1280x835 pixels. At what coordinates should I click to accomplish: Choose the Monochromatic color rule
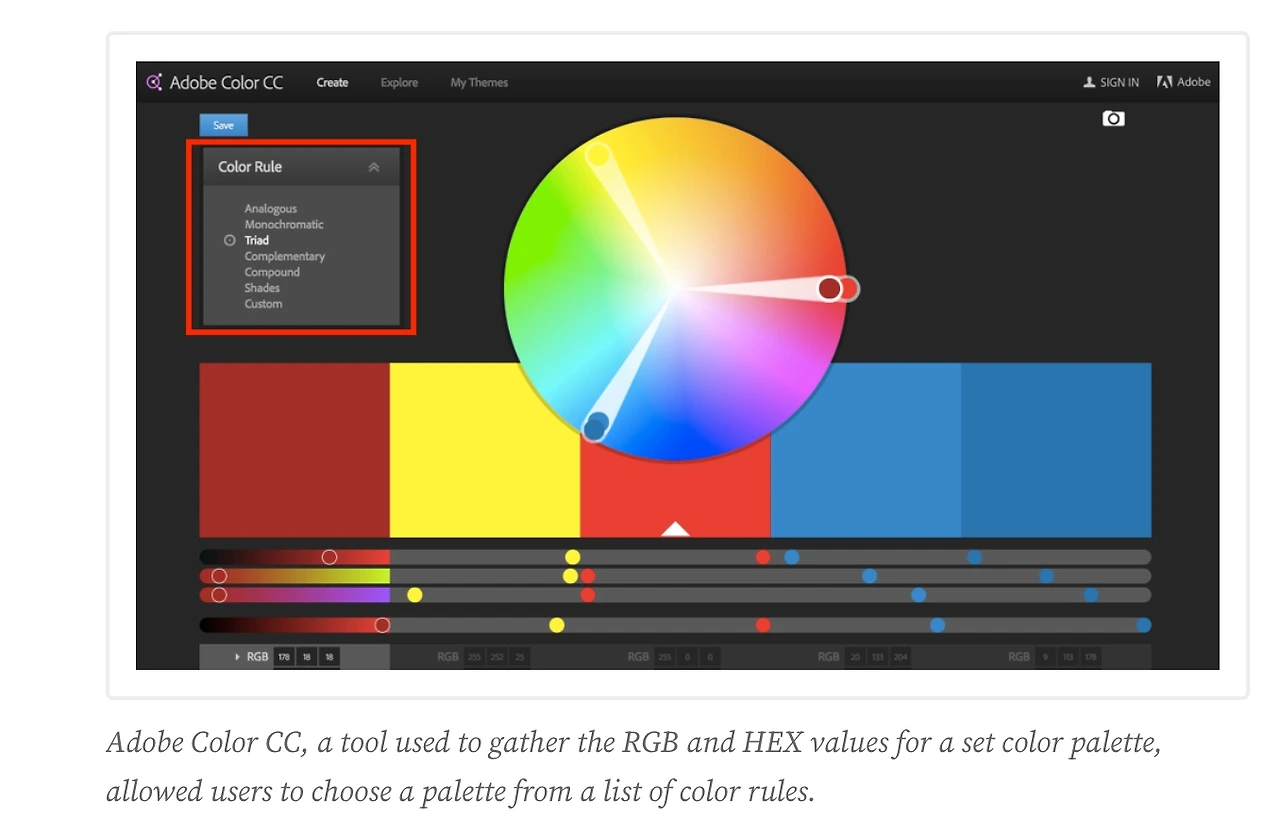tap(284, 224)
